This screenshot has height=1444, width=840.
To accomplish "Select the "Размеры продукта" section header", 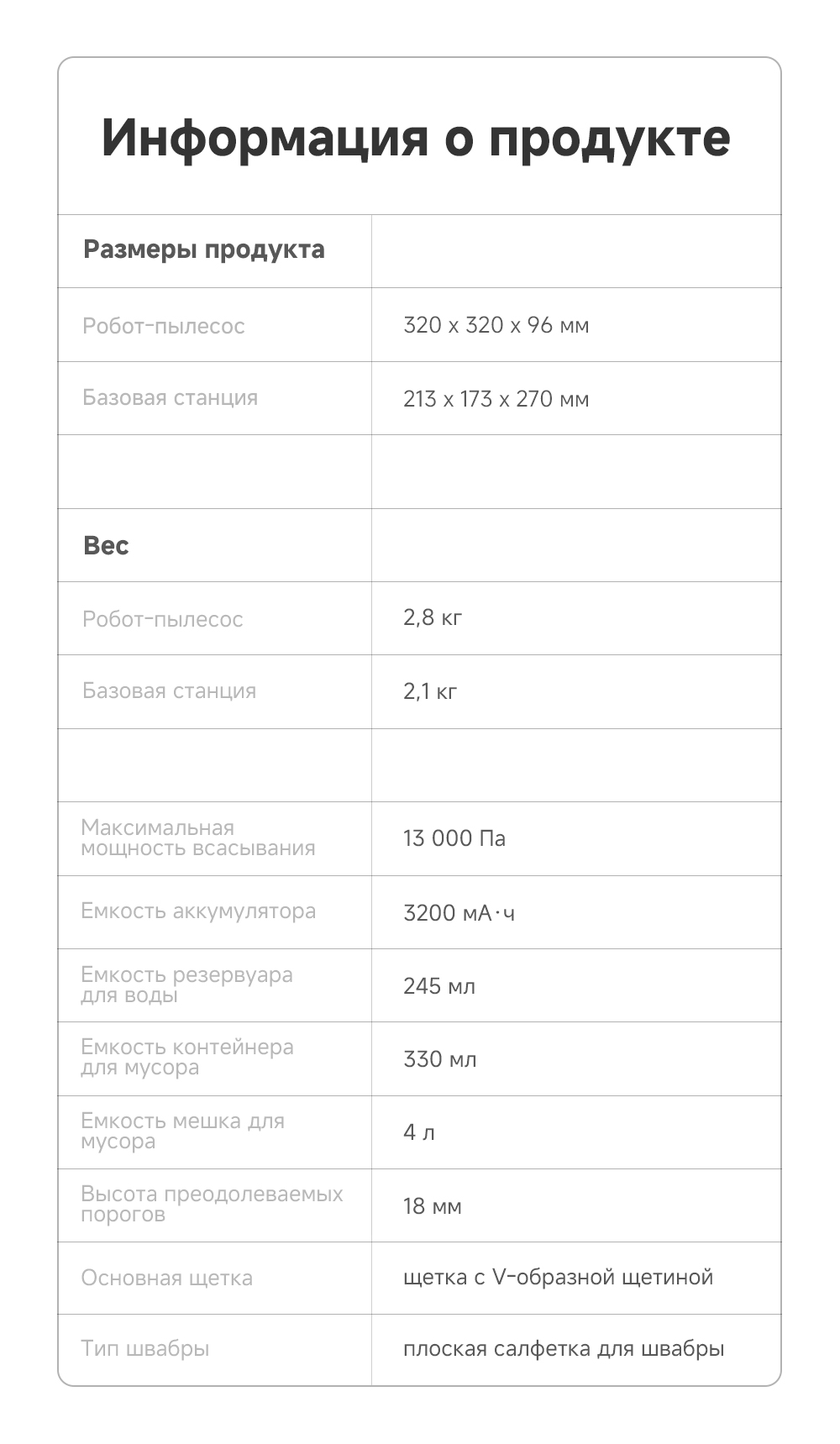I will (x=203, y=250).
